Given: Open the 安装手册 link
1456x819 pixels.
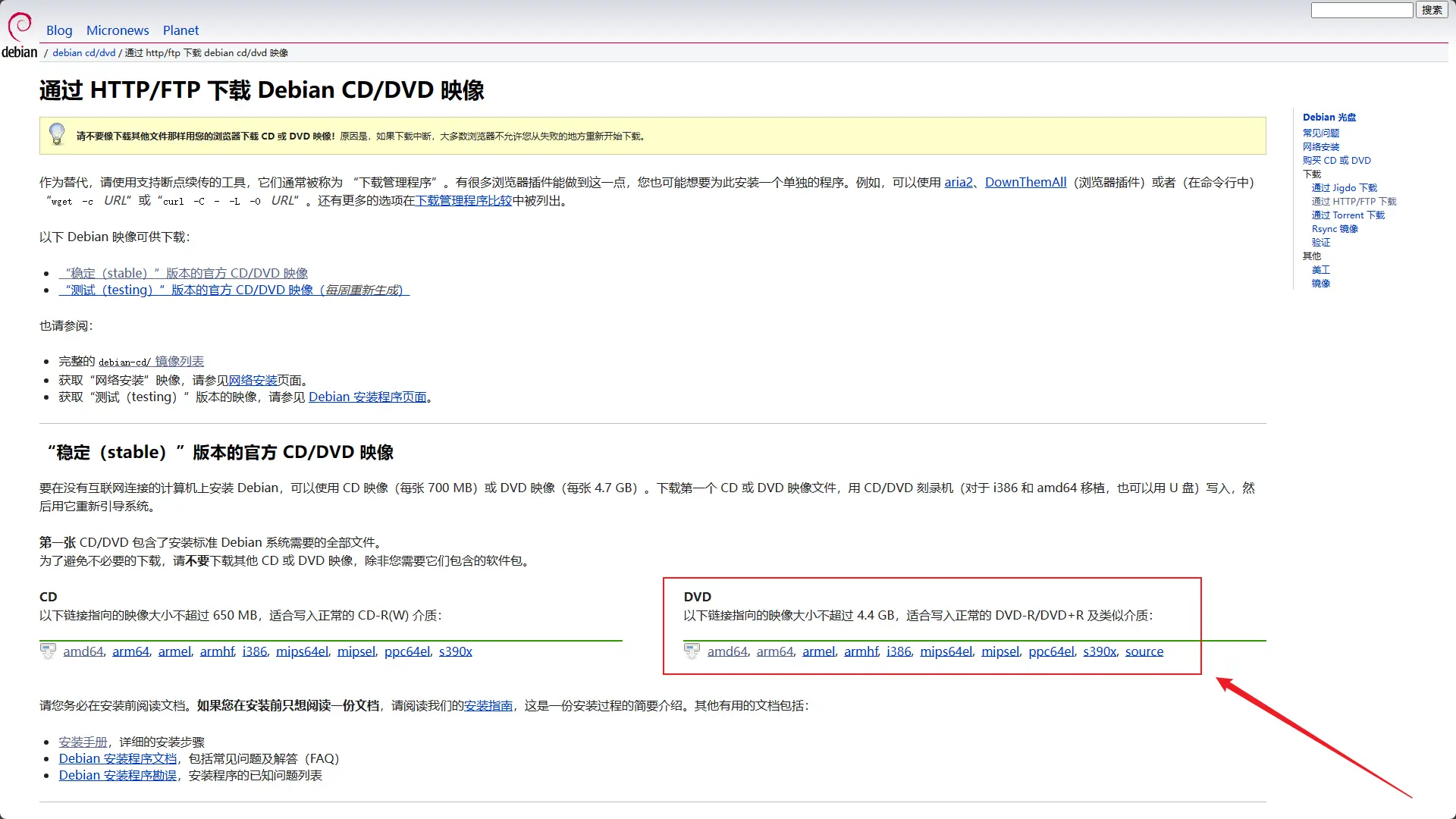Looking at the screenshot, I should (83, 742).
